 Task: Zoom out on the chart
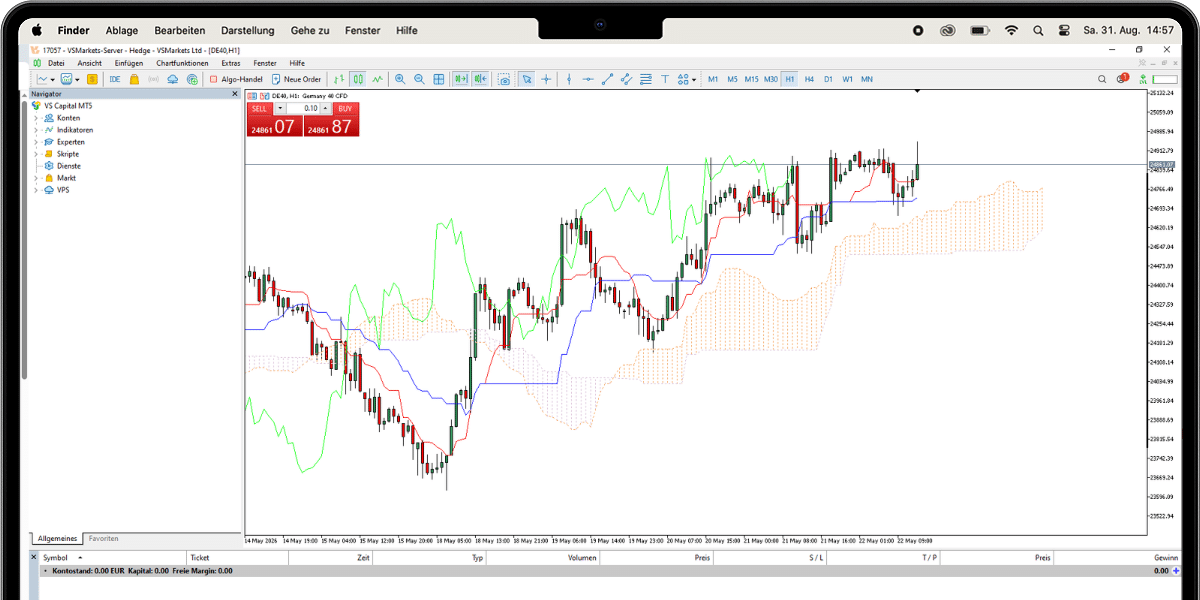(419, 79)
